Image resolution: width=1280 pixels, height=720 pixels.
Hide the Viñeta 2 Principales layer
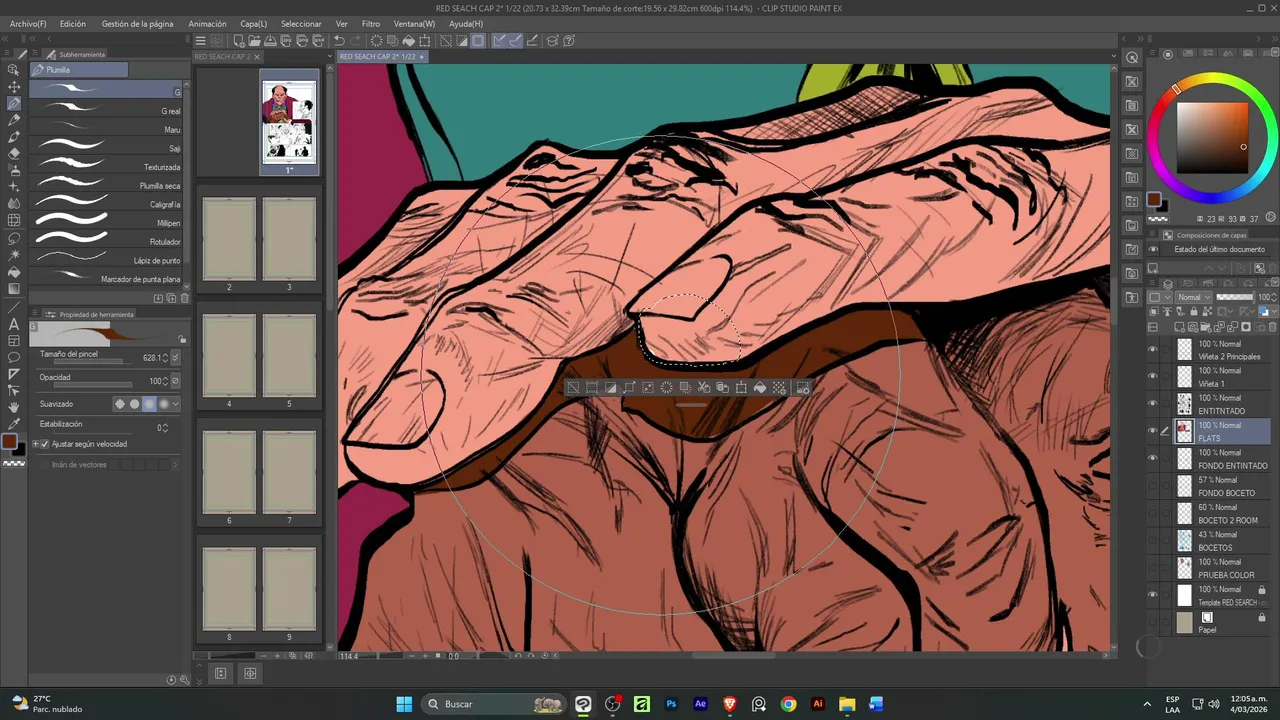(1152, 349)
